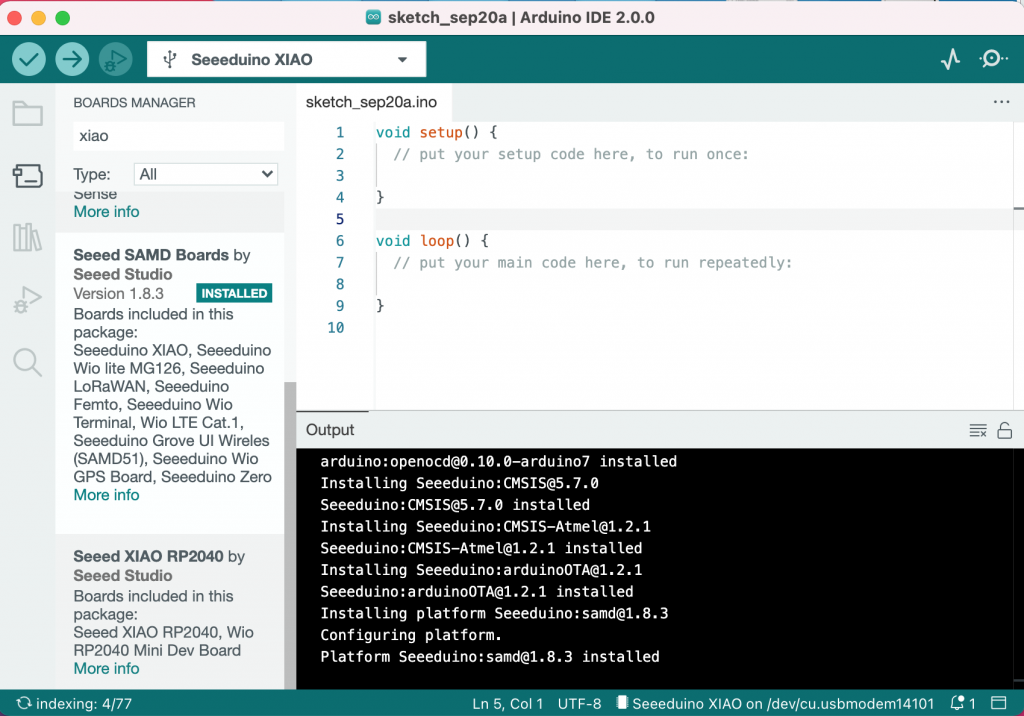Click the setup comment on line 2

(x=571, y=154)
